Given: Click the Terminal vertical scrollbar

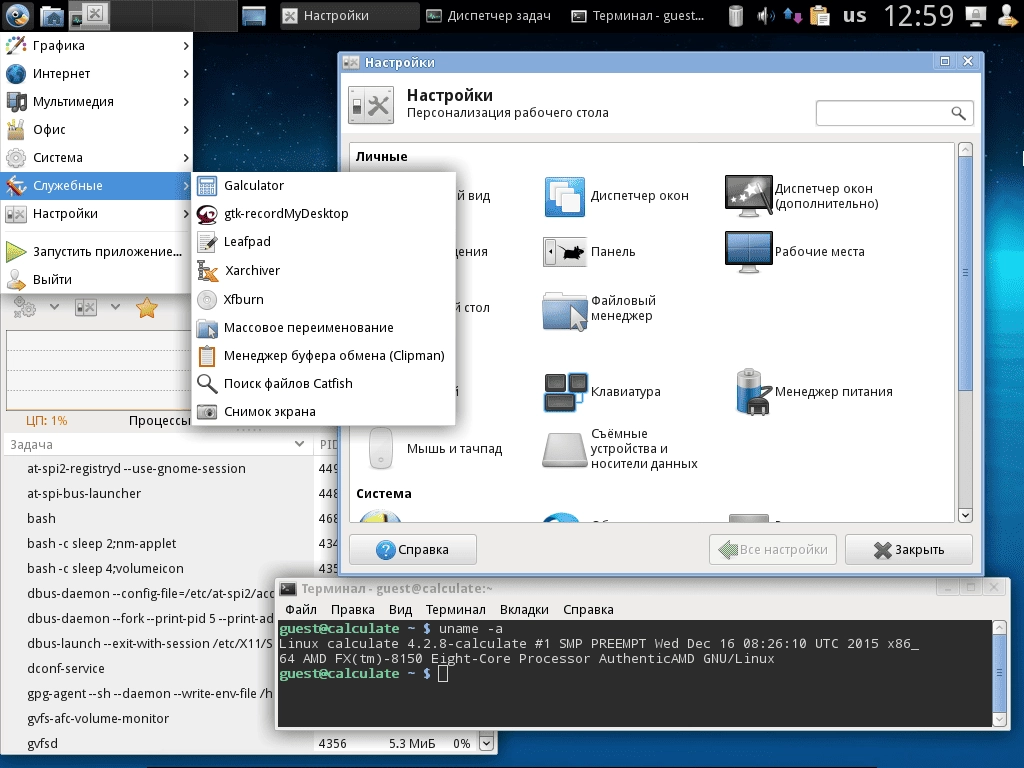Looking at the screenshot, I should click(999, 673).
